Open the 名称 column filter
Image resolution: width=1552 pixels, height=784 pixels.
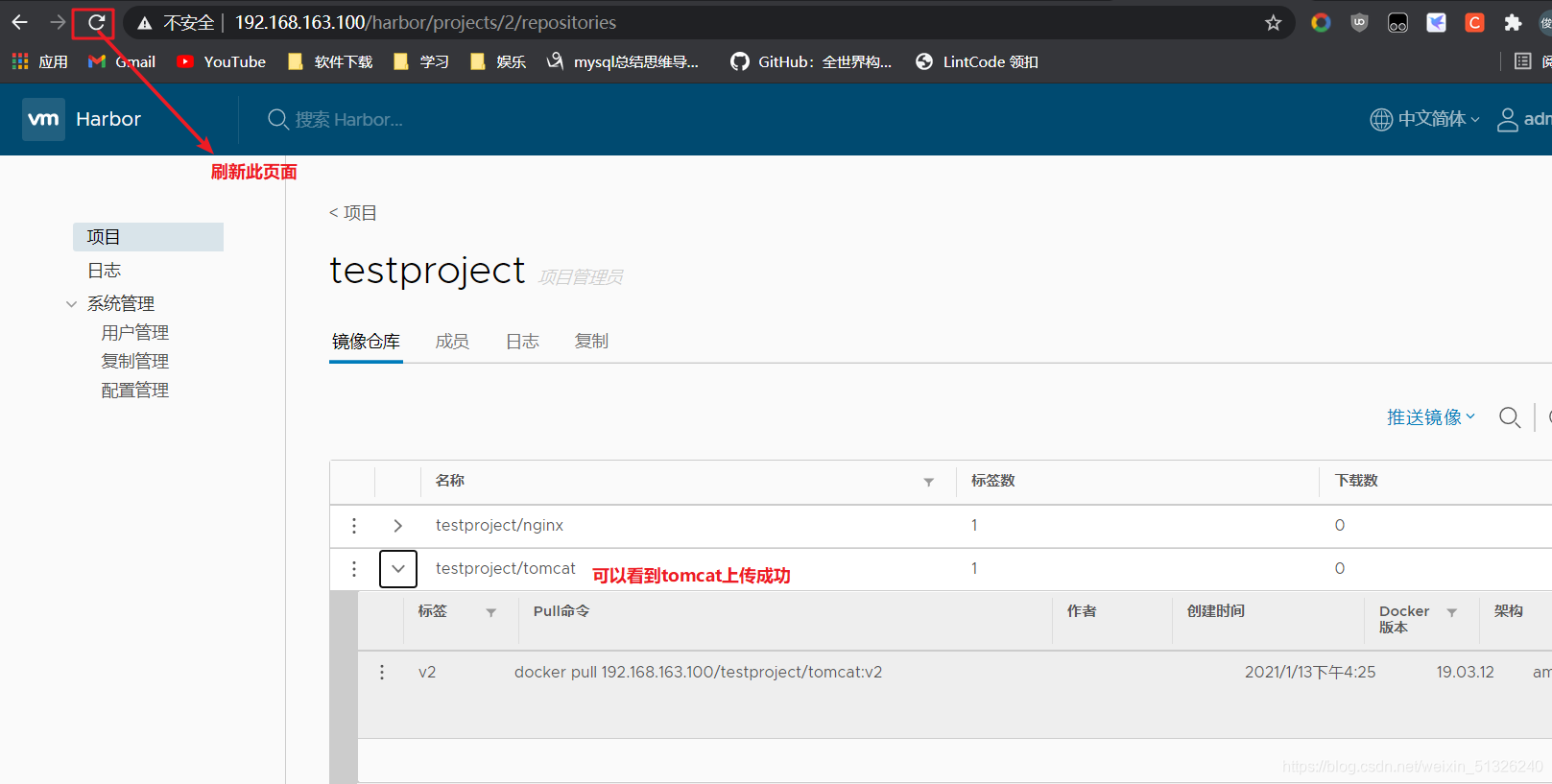click(928, 482)
